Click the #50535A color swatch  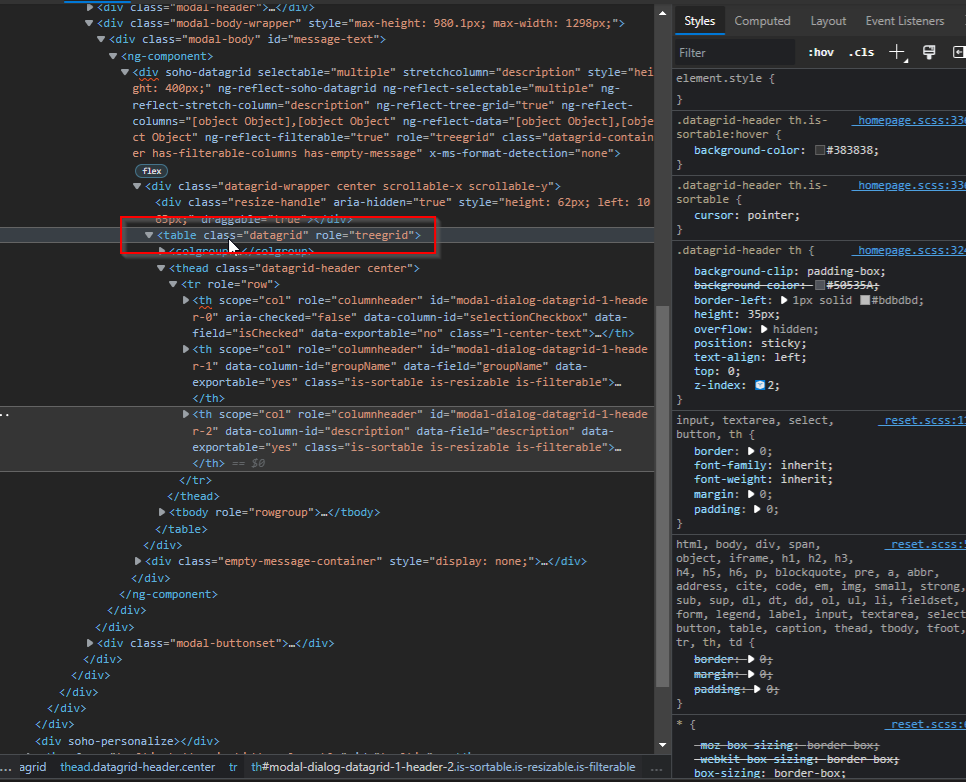[819, 285]
